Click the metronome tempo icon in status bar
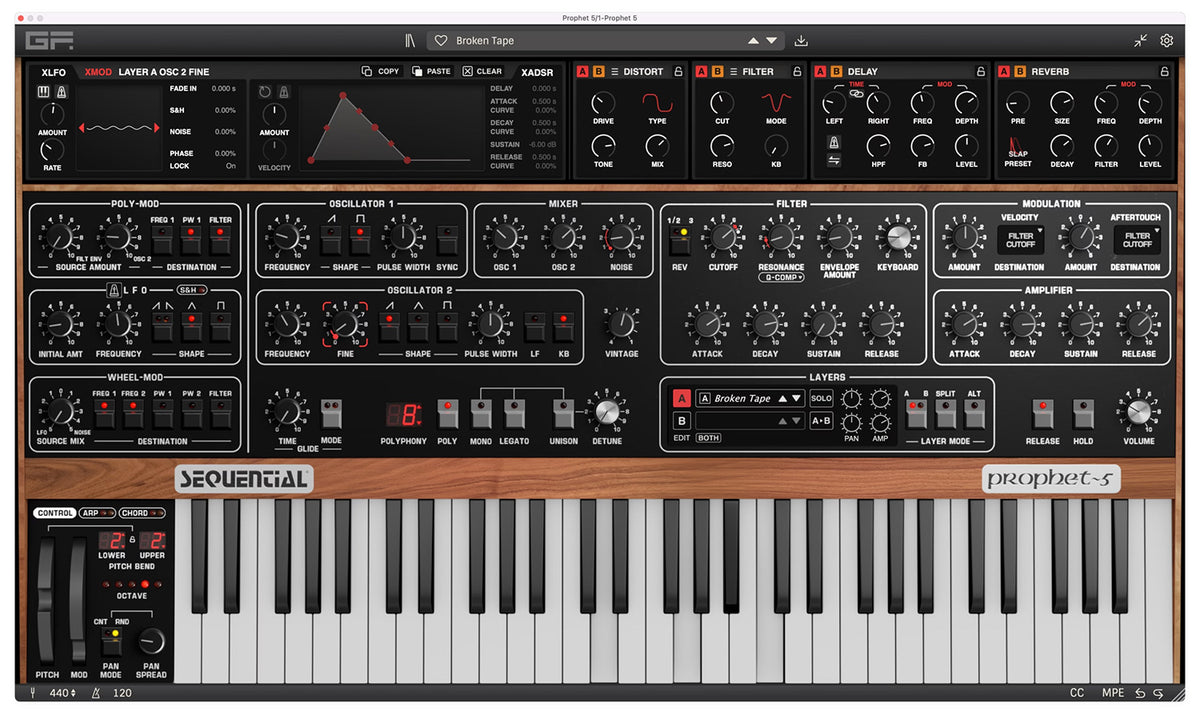This screenshot has height=719, width=1200. [97, 693]
